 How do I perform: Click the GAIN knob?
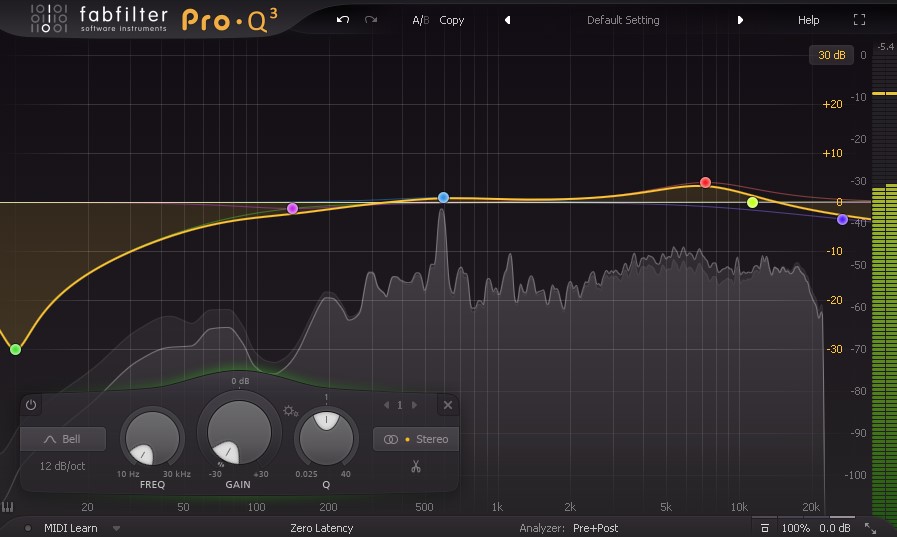239,432
